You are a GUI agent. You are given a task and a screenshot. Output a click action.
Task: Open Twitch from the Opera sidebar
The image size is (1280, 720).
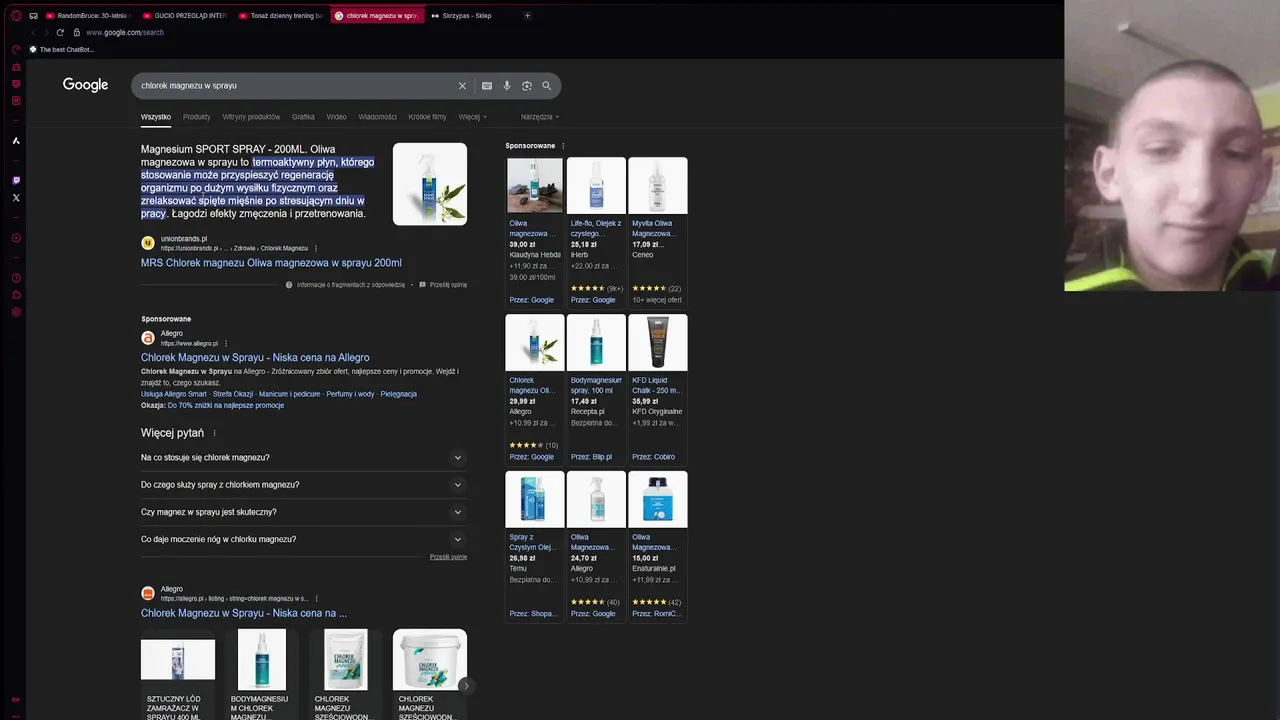16,181
